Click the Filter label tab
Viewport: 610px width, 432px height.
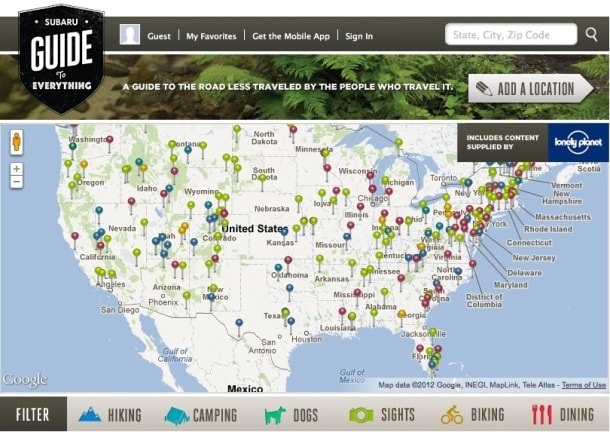click(33, 414)
